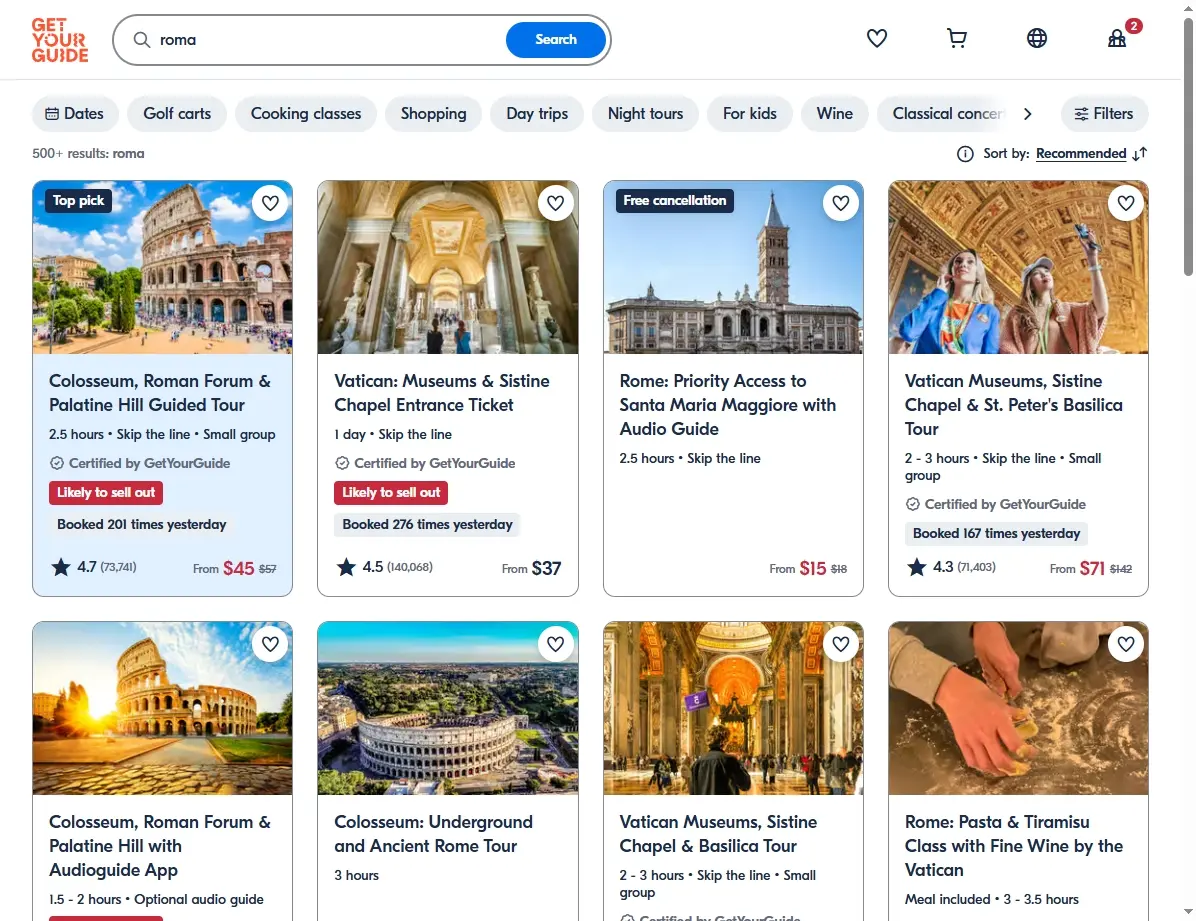Favorite the Vatican Museums Entrance Ticket card

coord(555,203)
